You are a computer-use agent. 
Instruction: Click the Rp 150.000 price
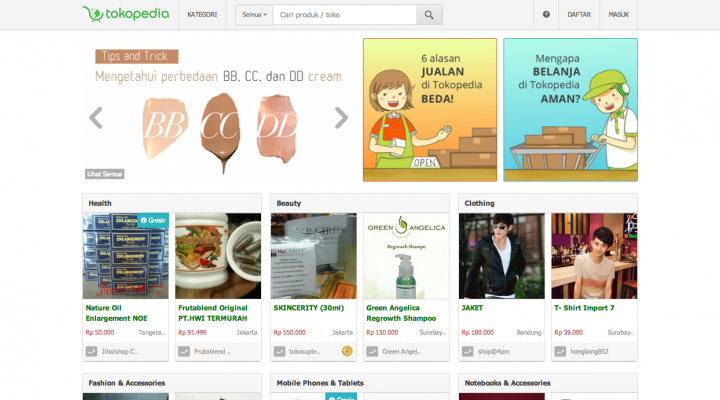click(382, 332)
